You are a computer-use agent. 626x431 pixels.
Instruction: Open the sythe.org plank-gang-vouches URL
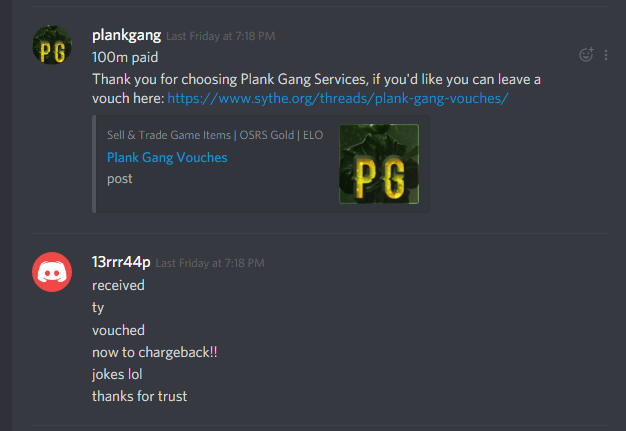pos(338,98)
